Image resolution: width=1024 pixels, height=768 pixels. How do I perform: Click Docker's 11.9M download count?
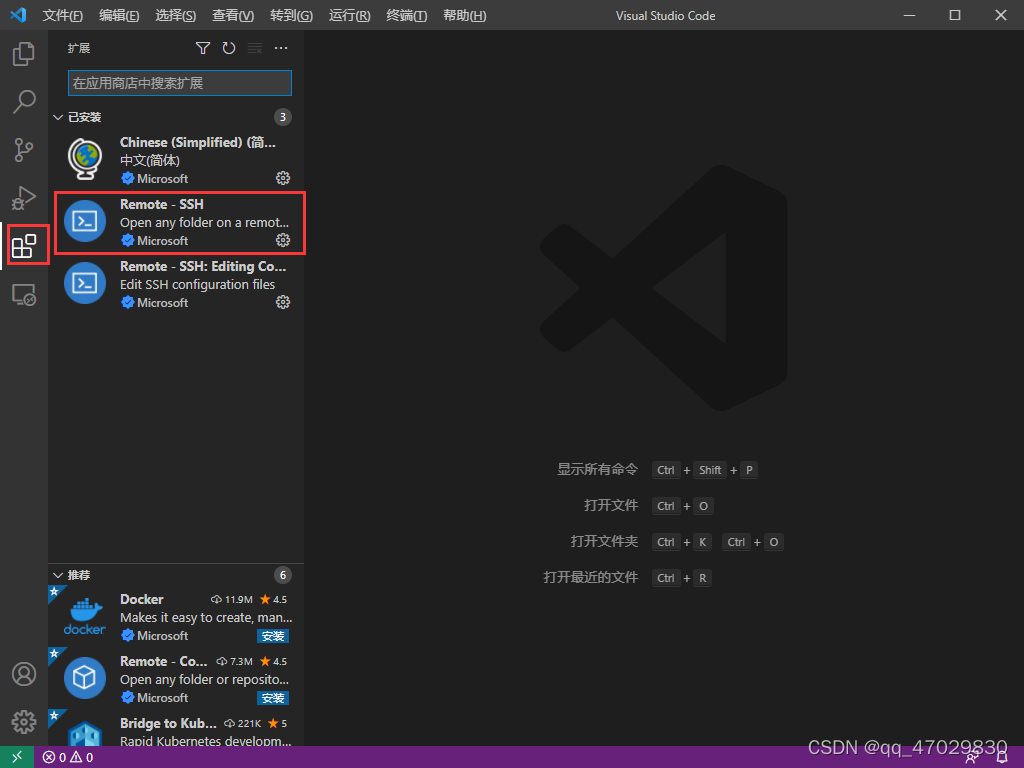click(x=232, y=600)
